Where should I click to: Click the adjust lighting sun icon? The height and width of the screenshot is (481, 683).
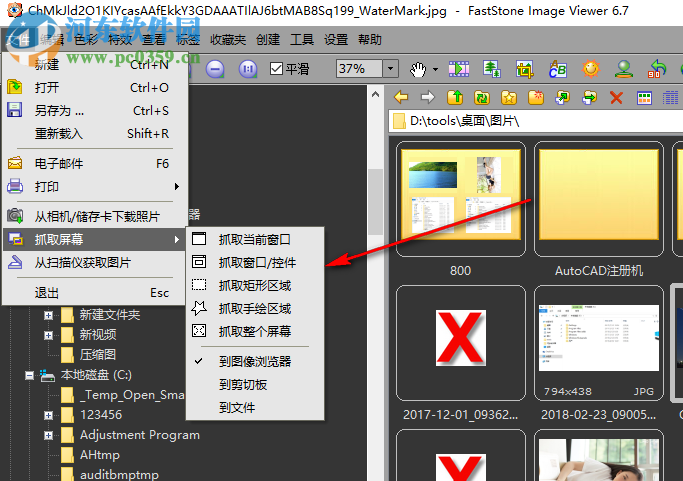coord(591,69)
